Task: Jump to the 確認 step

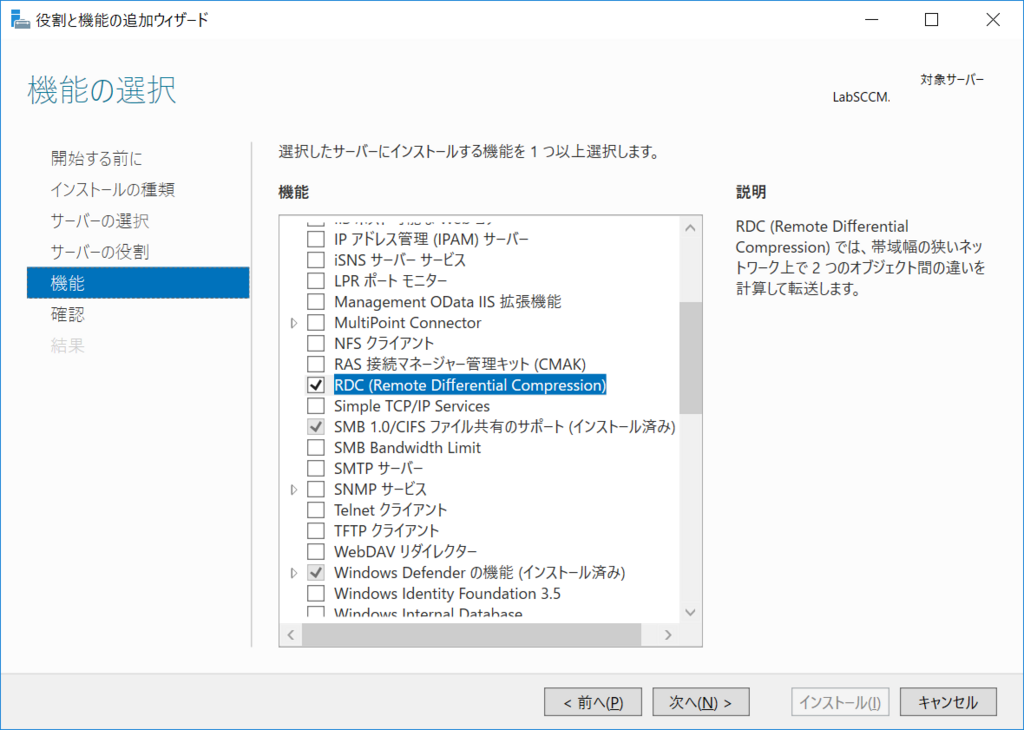Action: (x=67, y=314)
